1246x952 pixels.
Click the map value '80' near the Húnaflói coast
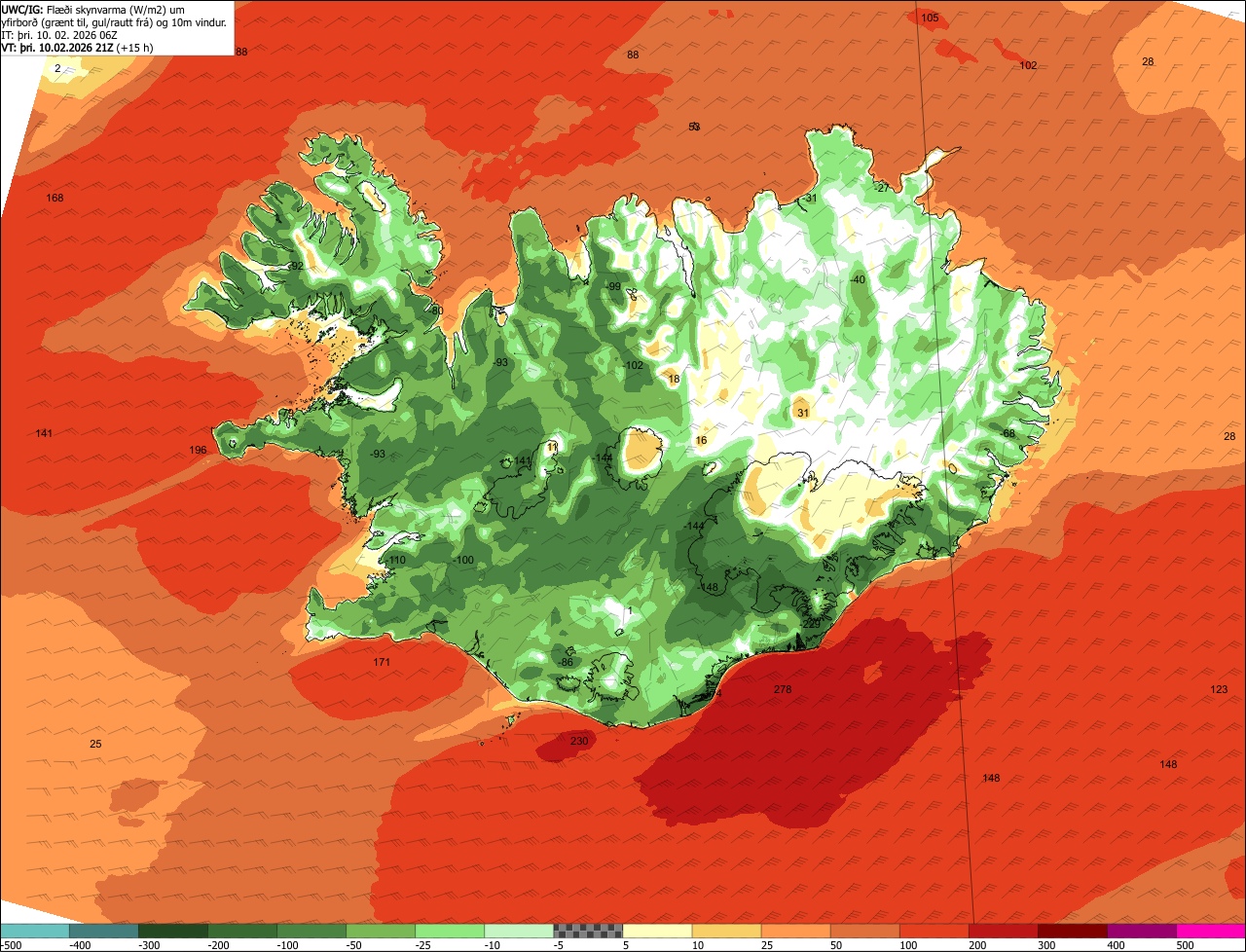tap(438, 311)
